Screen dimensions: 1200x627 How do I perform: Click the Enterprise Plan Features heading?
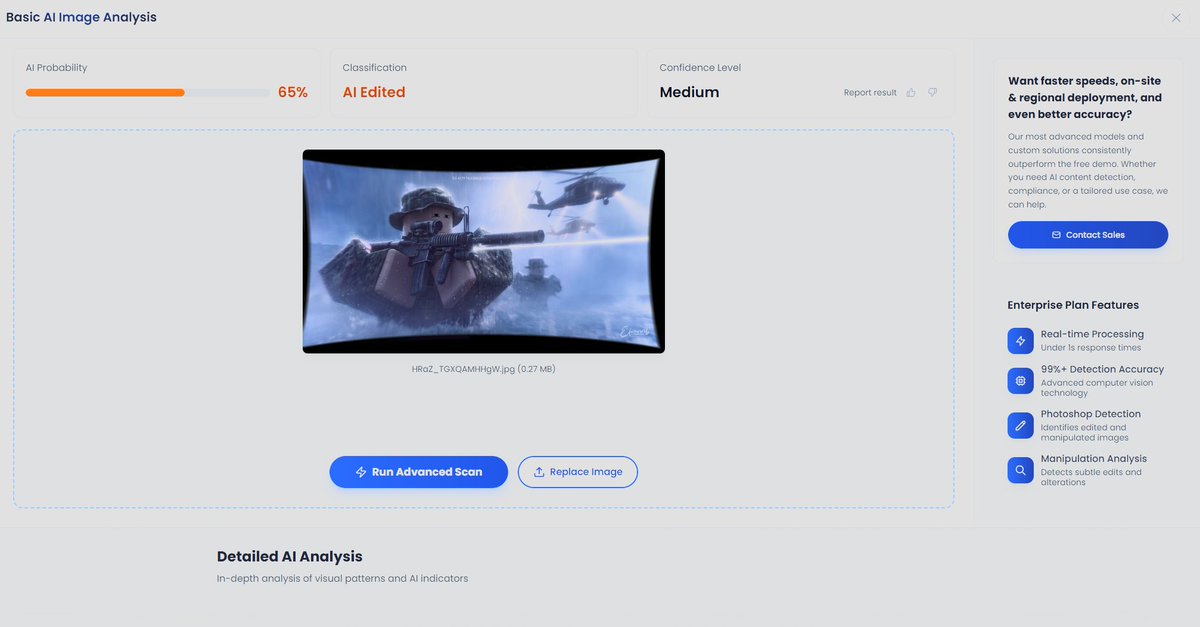pyautogui.click(x=1073, y=305)
